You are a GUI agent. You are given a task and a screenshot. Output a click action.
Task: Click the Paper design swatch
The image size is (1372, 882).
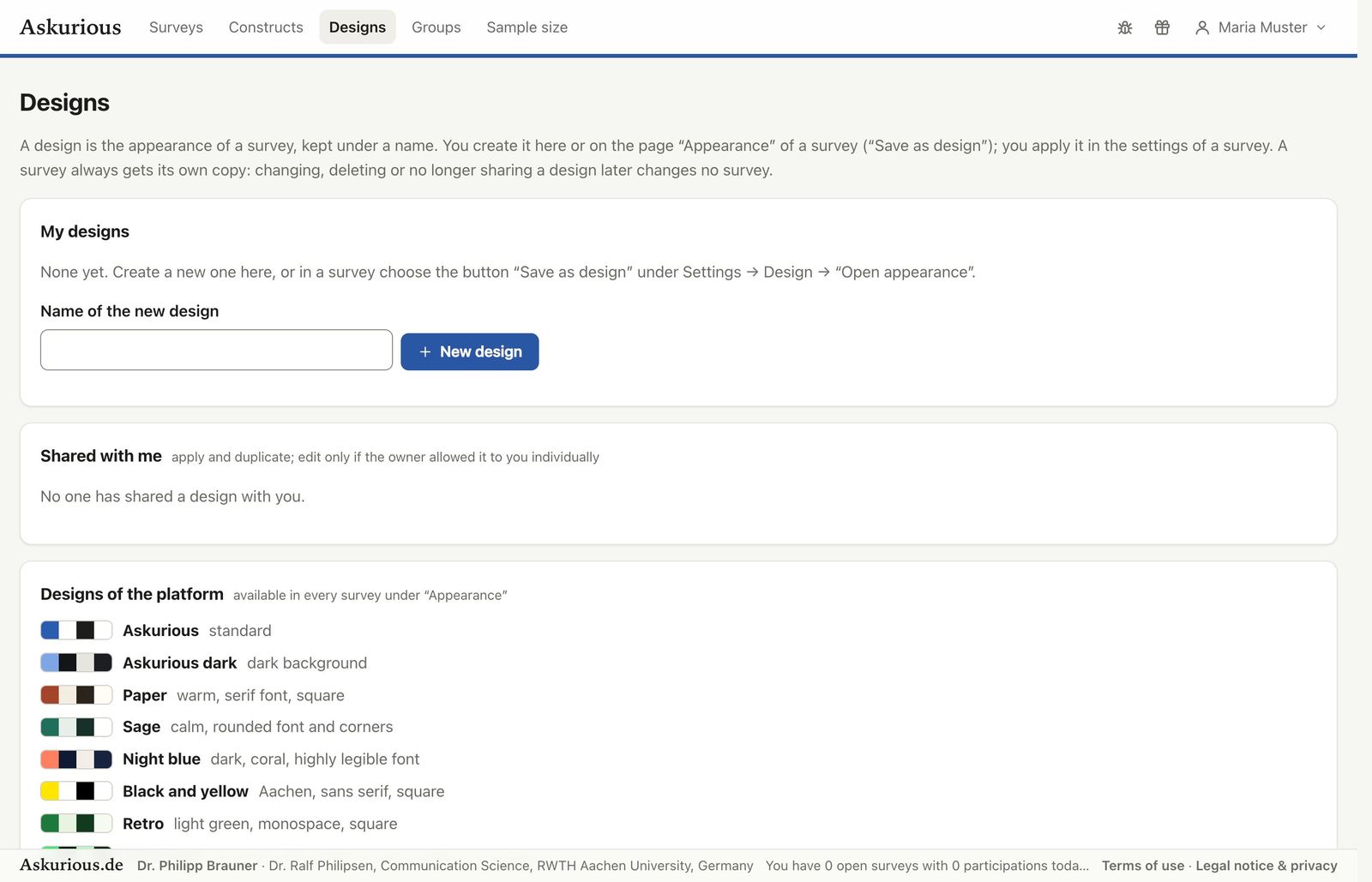tap(76, 695)
